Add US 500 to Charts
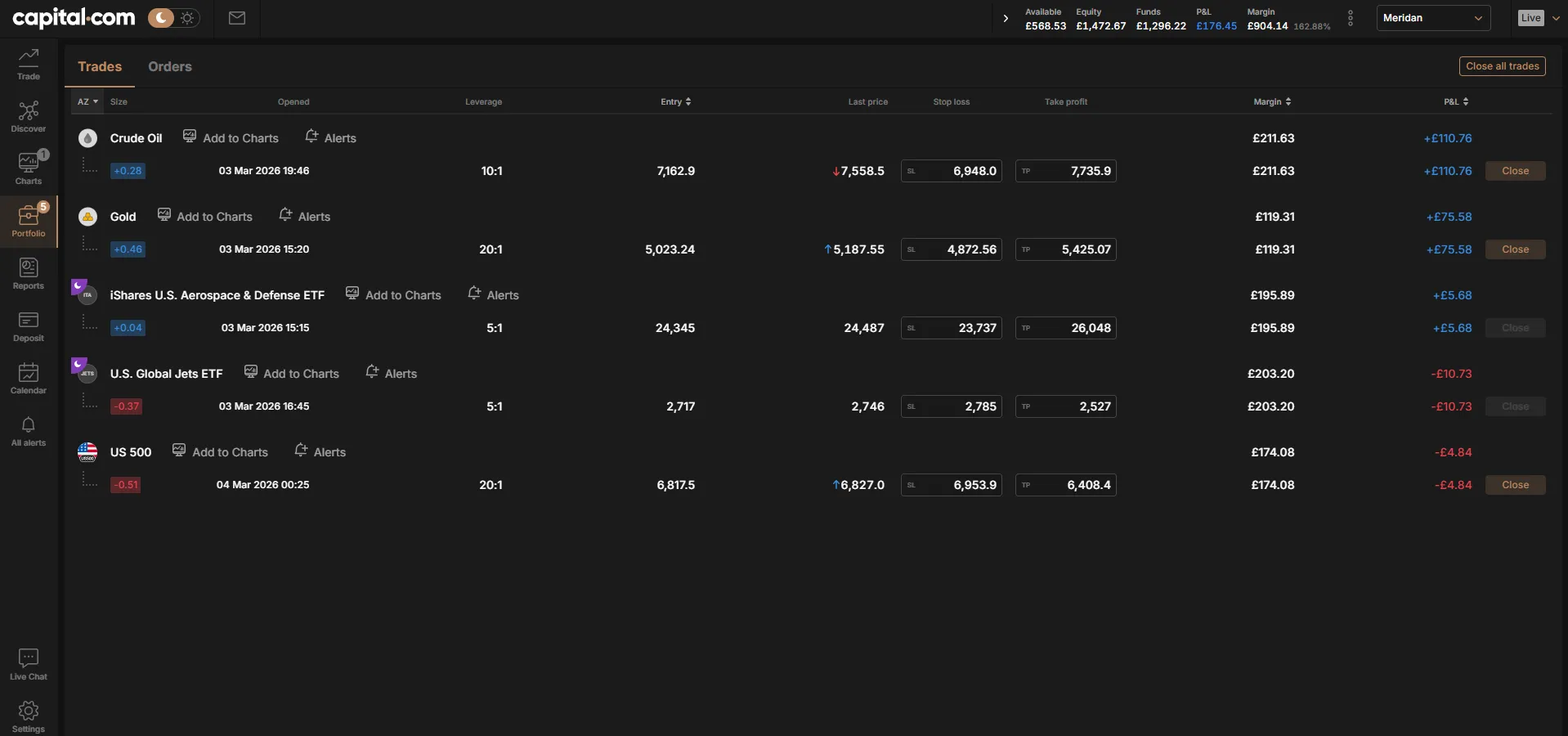Image resolution: width=1568 pixels, height=736 pixels. pos(220,451)
